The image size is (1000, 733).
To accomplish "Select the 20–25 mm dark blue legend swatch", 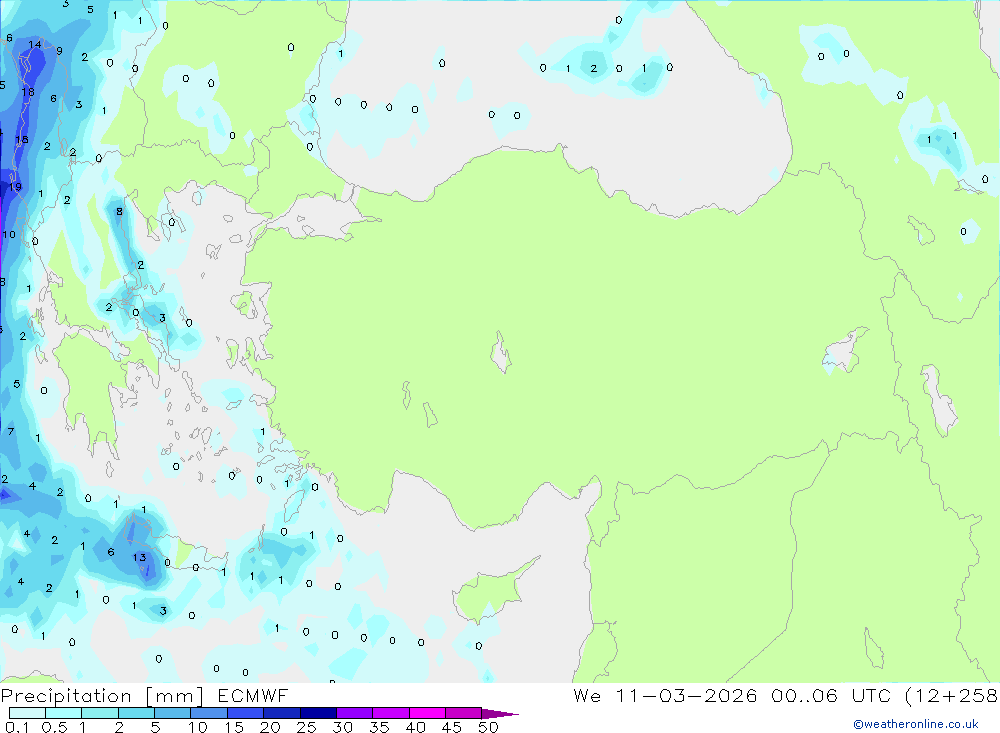I will point(281,713).
